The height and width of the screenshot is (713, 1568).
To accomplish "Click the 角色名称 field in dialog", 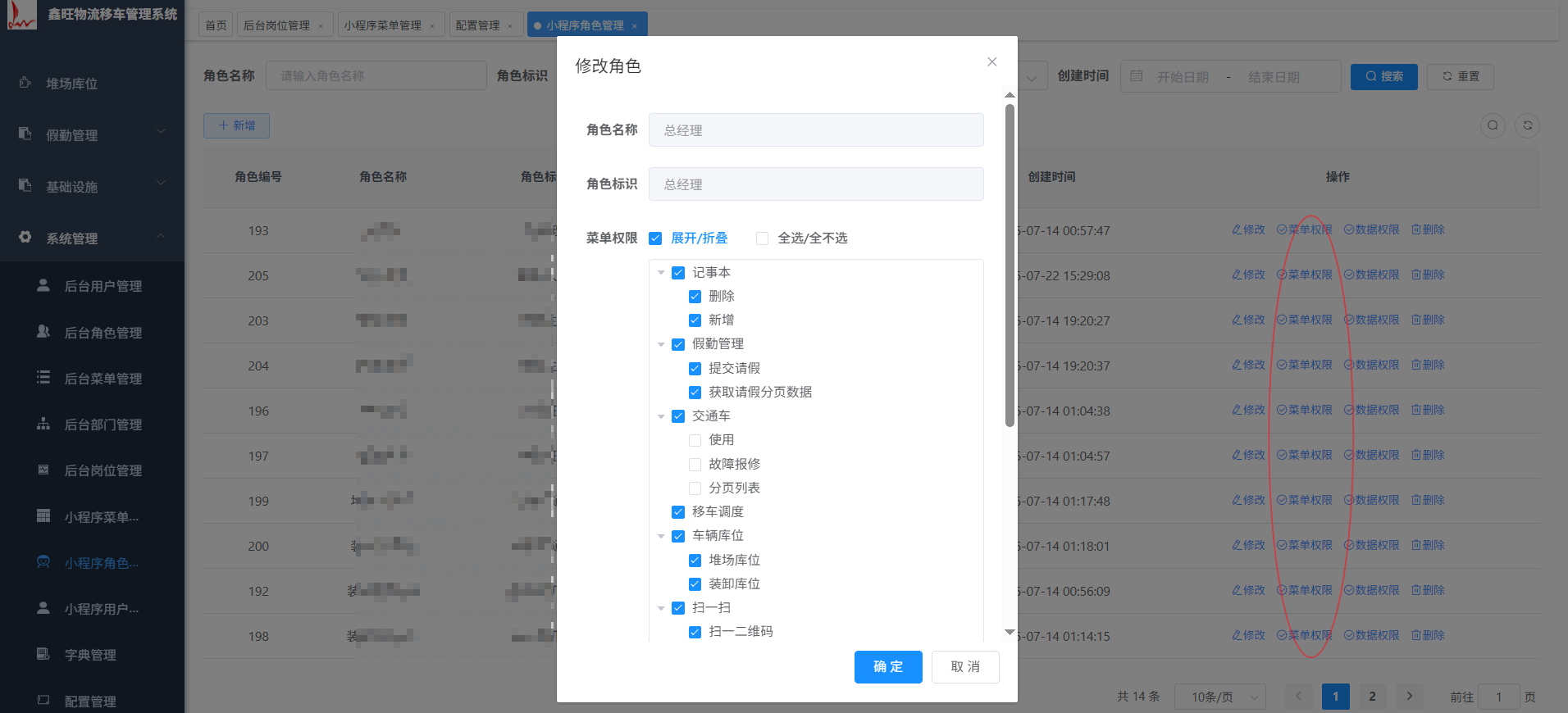I will [x=816, y=129].
